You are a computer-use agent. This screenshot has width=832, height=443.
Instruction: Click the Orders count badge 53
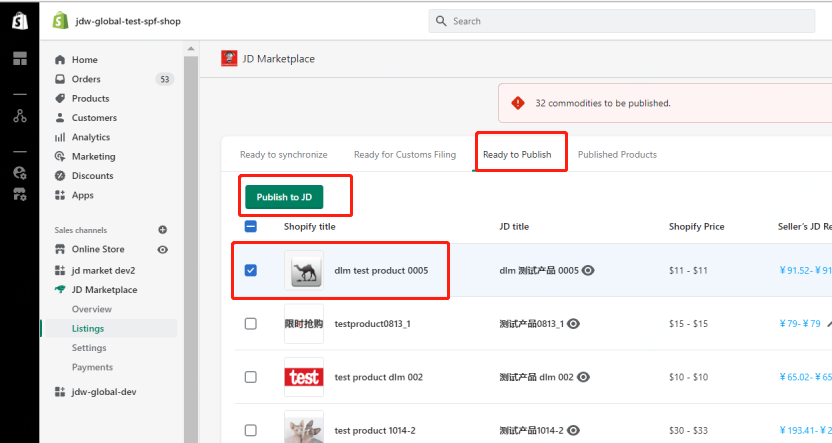(164, 79)
